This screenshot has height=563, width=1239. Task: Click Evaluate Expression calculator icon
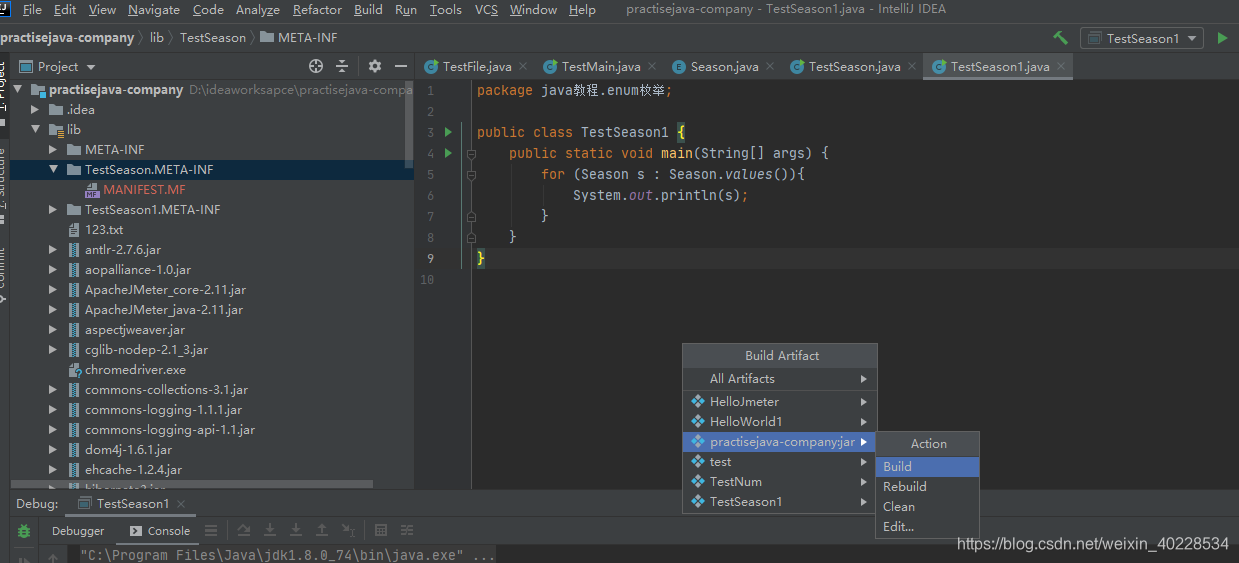pyautogui.click(x=381, y=531)
